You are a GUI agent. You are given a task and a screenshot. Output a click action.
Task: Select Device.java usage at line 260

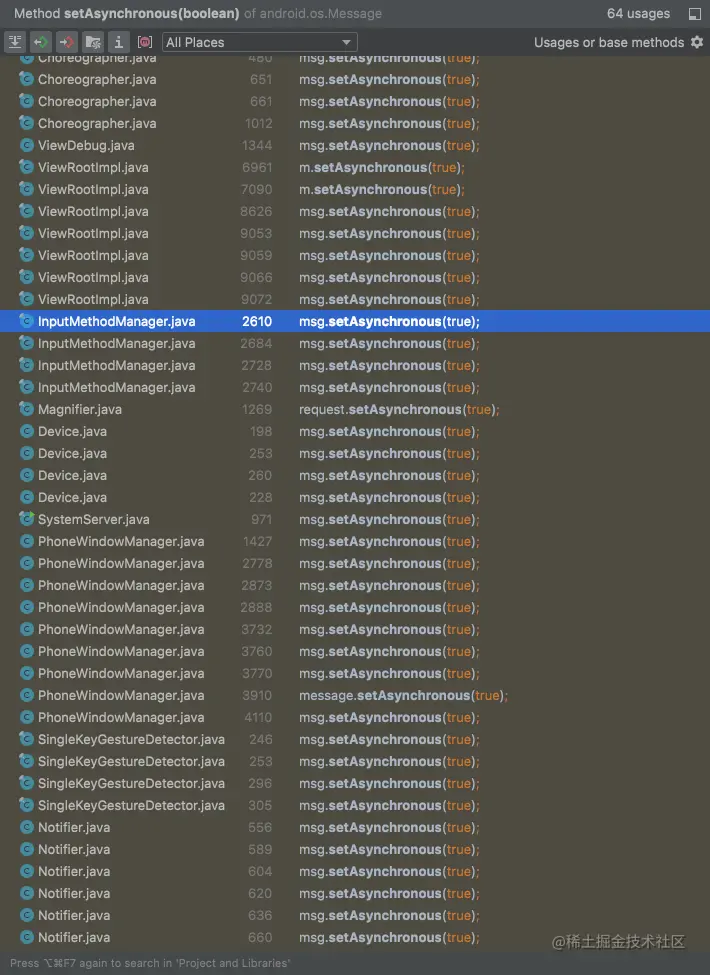pyautogui.click(x=355, y=476)
